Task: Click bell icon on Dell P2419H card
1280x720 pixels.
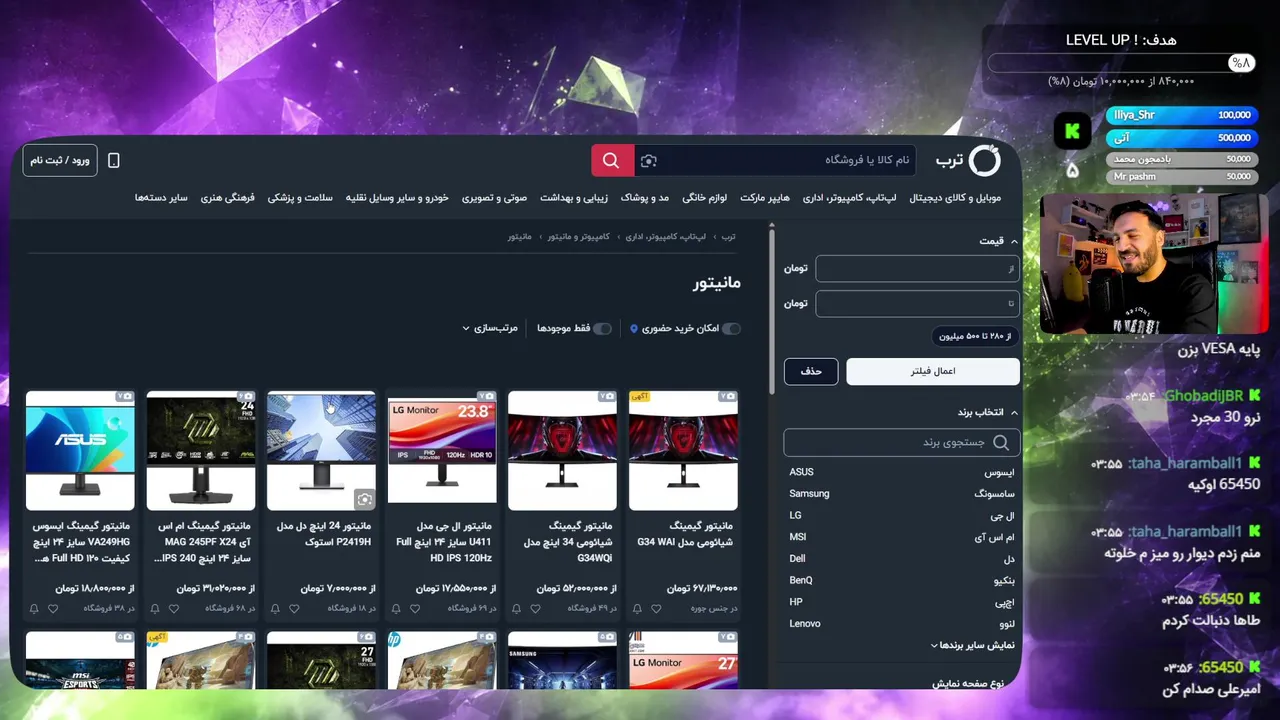Action: tap(275, 608)
